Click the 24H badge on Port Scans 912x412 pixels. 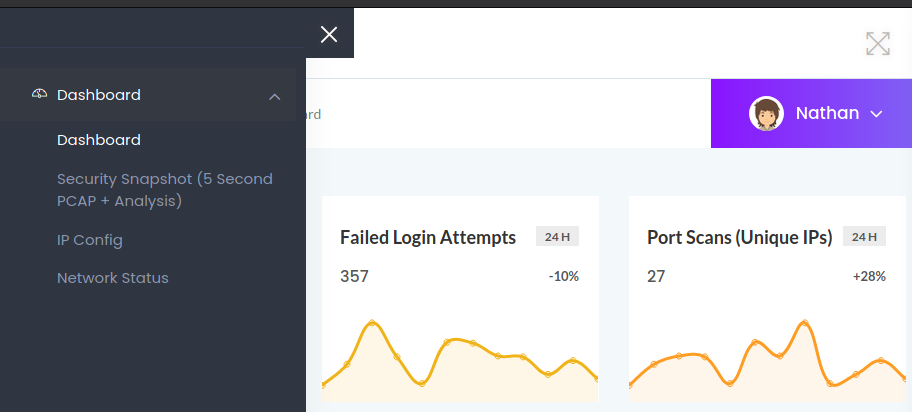tap(864, 237)
